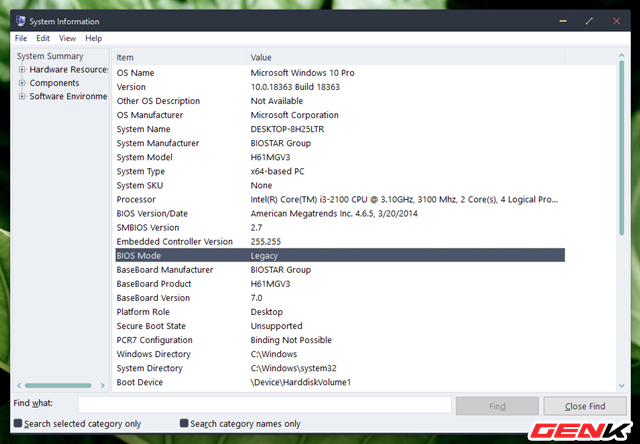Enable Search category names only
The image size is (640, 444).
click(x=184, y=423)
